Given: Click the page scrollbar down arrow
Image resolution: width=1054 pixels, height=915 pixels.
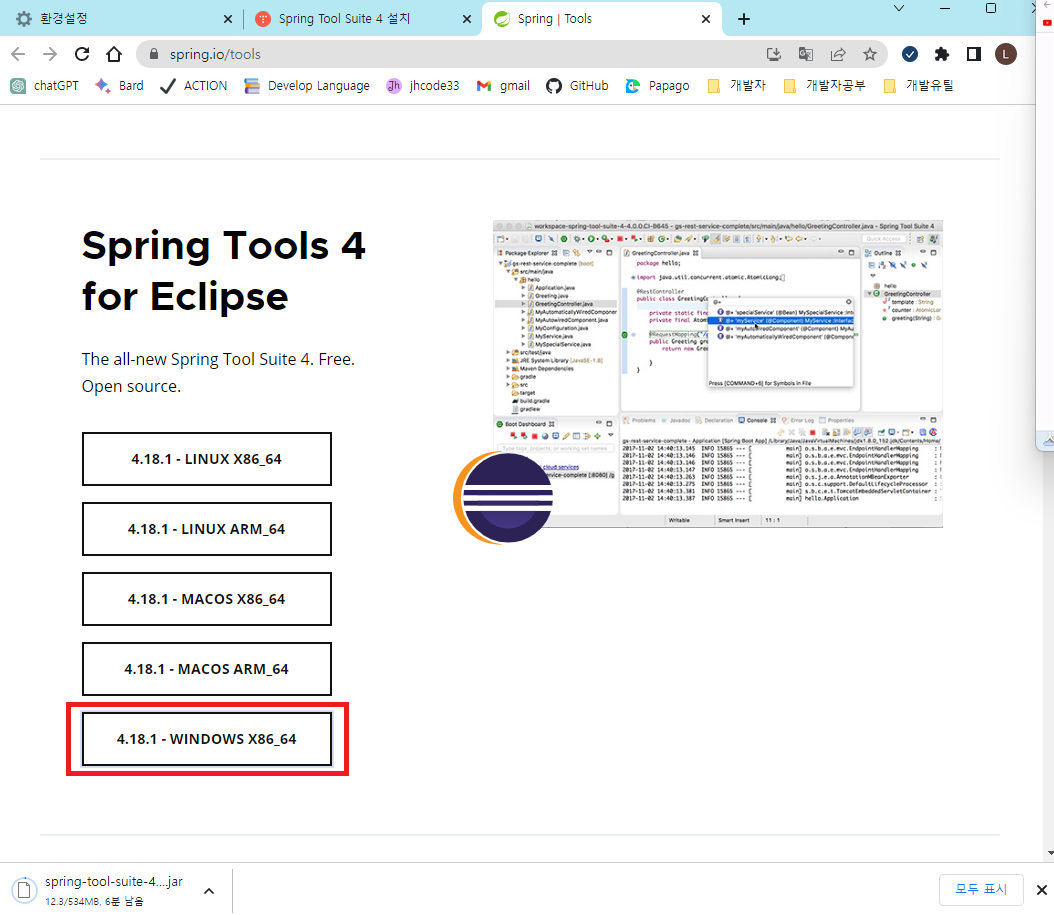Looking at the screenshot, I should tap(1049, 854).
